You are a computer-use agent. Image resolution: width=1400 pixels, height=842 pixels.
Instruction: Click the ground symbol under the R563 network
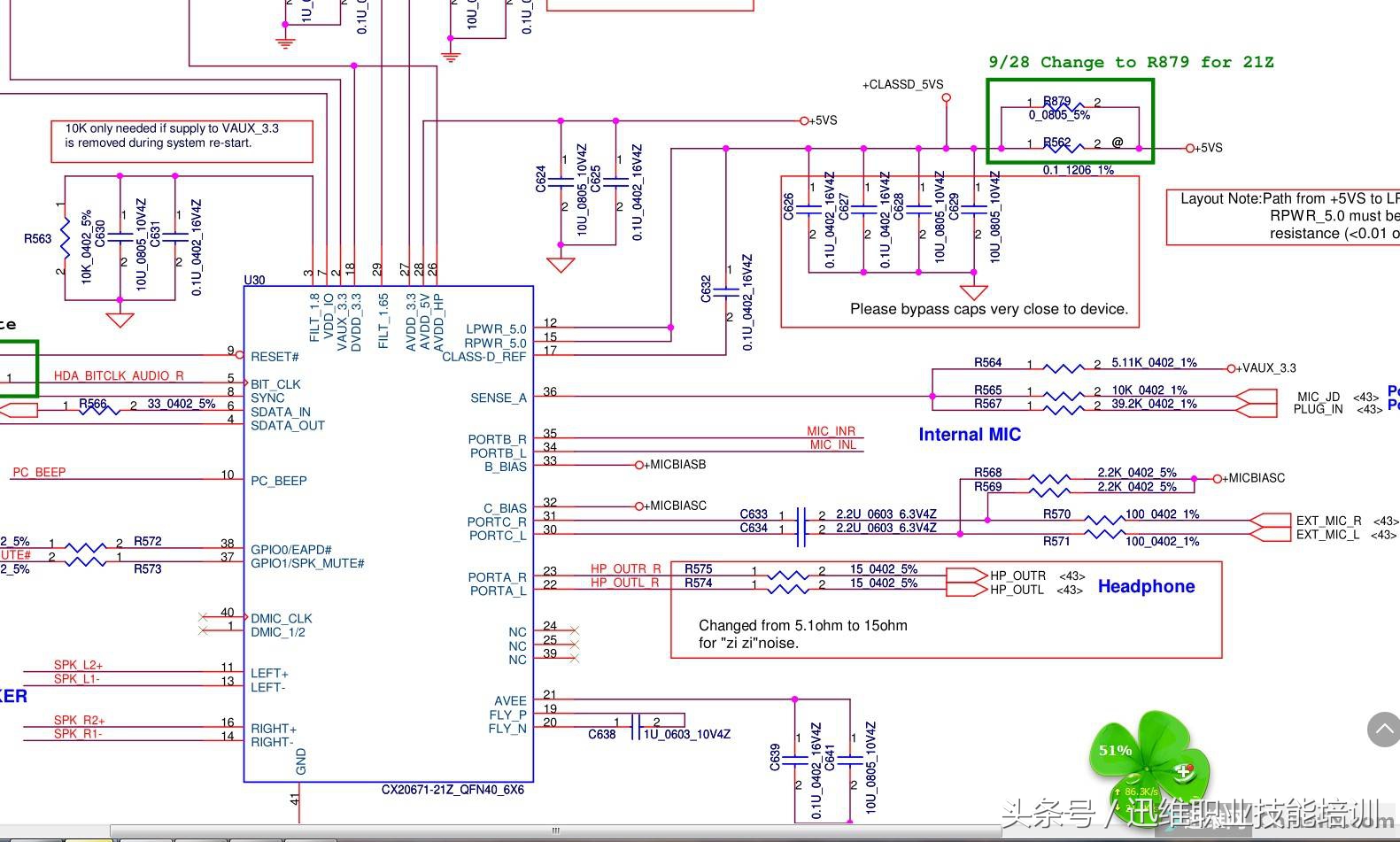[120, 320]
